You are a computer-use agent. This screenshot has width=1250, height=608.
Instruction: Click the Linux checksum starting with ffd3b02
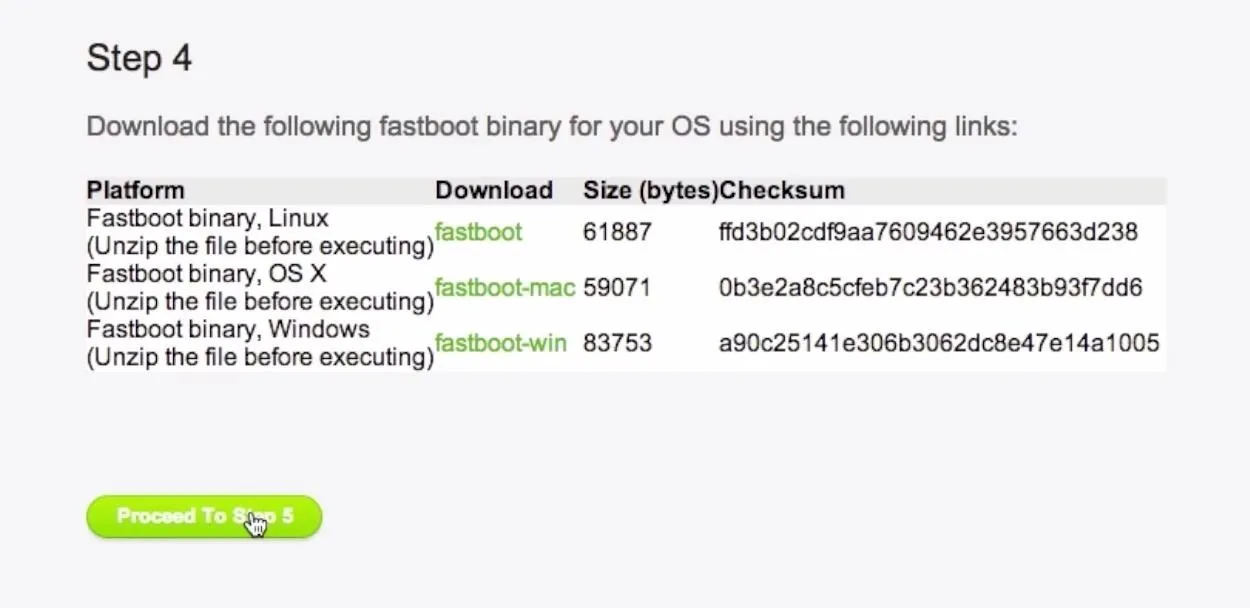coord(928,232)
